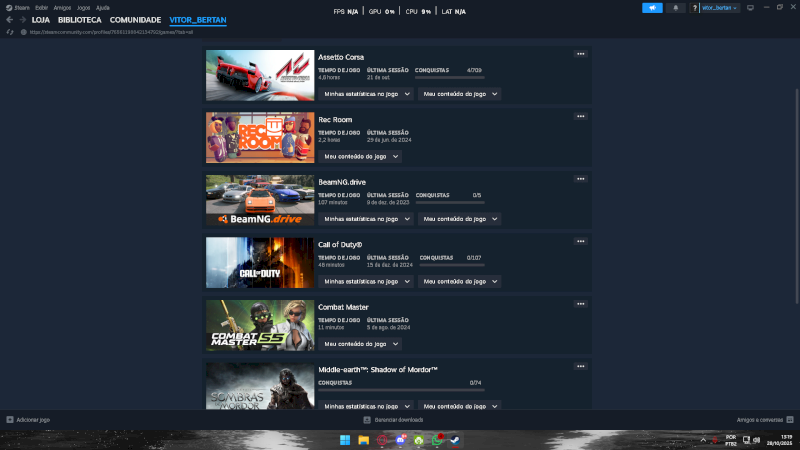This screenshot has height=450, width=800.
Task: Open WhatsApp from the taskbar
Action: (437, 440)
